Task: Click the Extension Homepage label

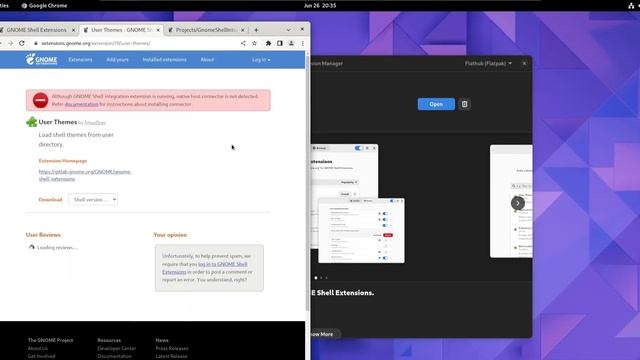Action: click(63, 161)
